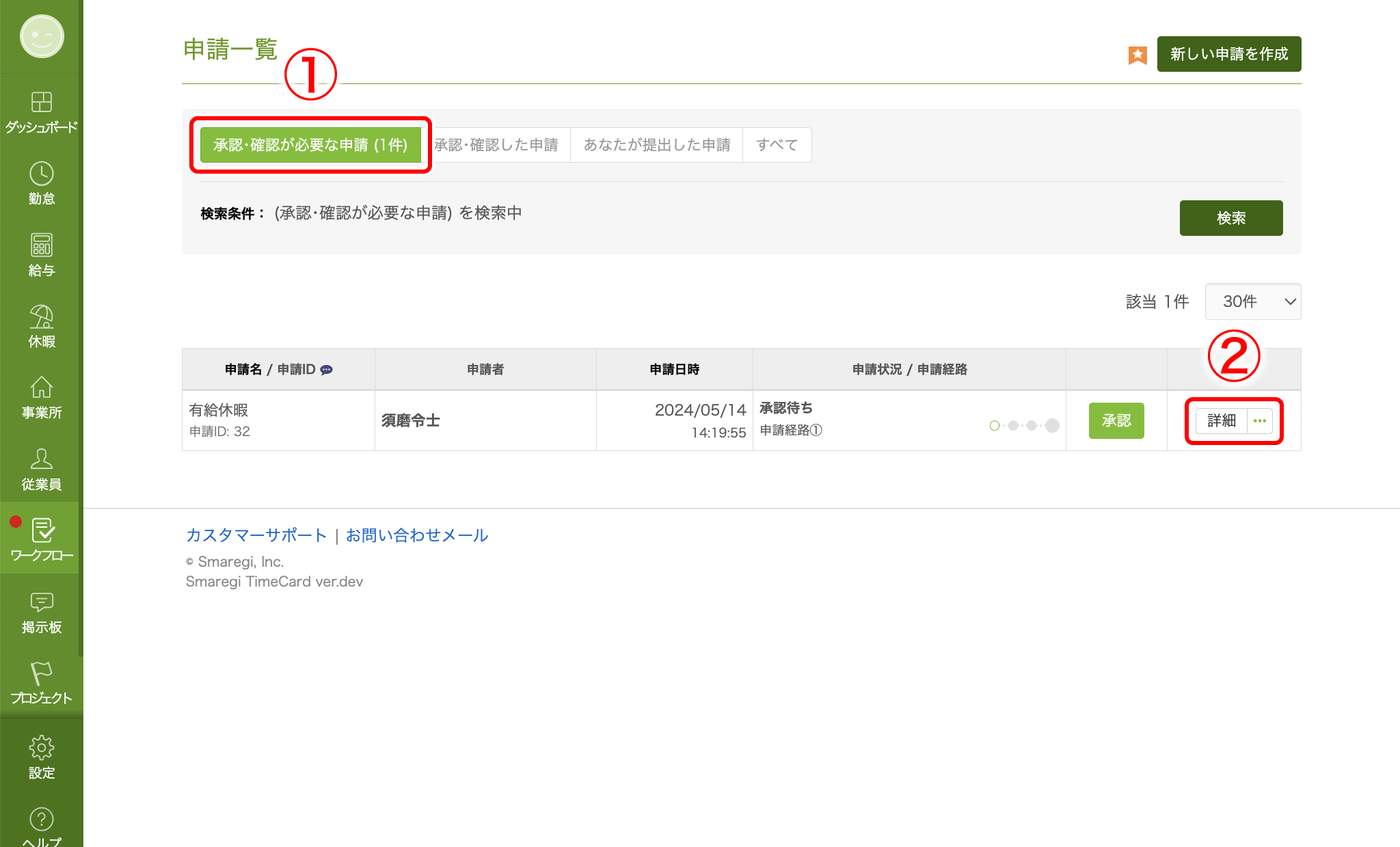Open the employees (従業員) person icon
The image size is (1400, 847).
click(x=42, y=459)
